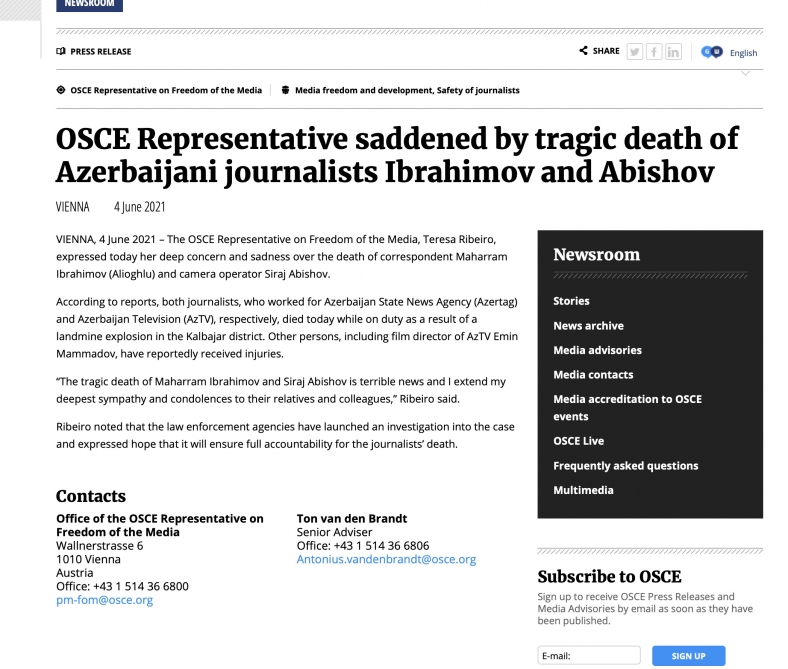
Task: Focus the E-mail subscription field
Action: (589, 655)
